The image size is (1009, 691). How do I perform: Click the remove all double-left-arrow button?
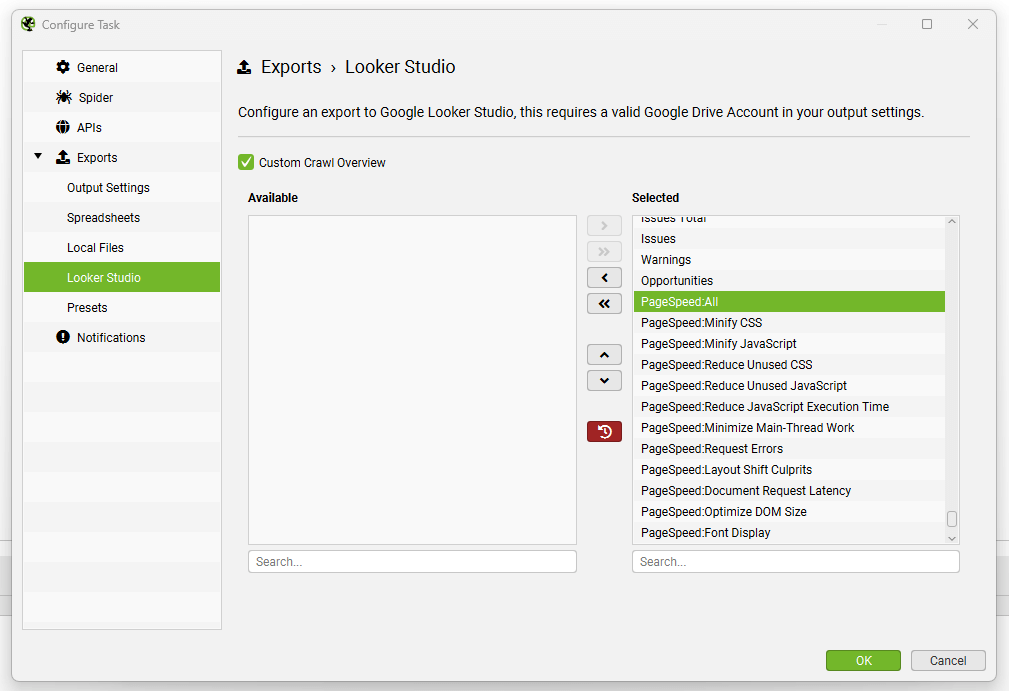click(604, 304)
